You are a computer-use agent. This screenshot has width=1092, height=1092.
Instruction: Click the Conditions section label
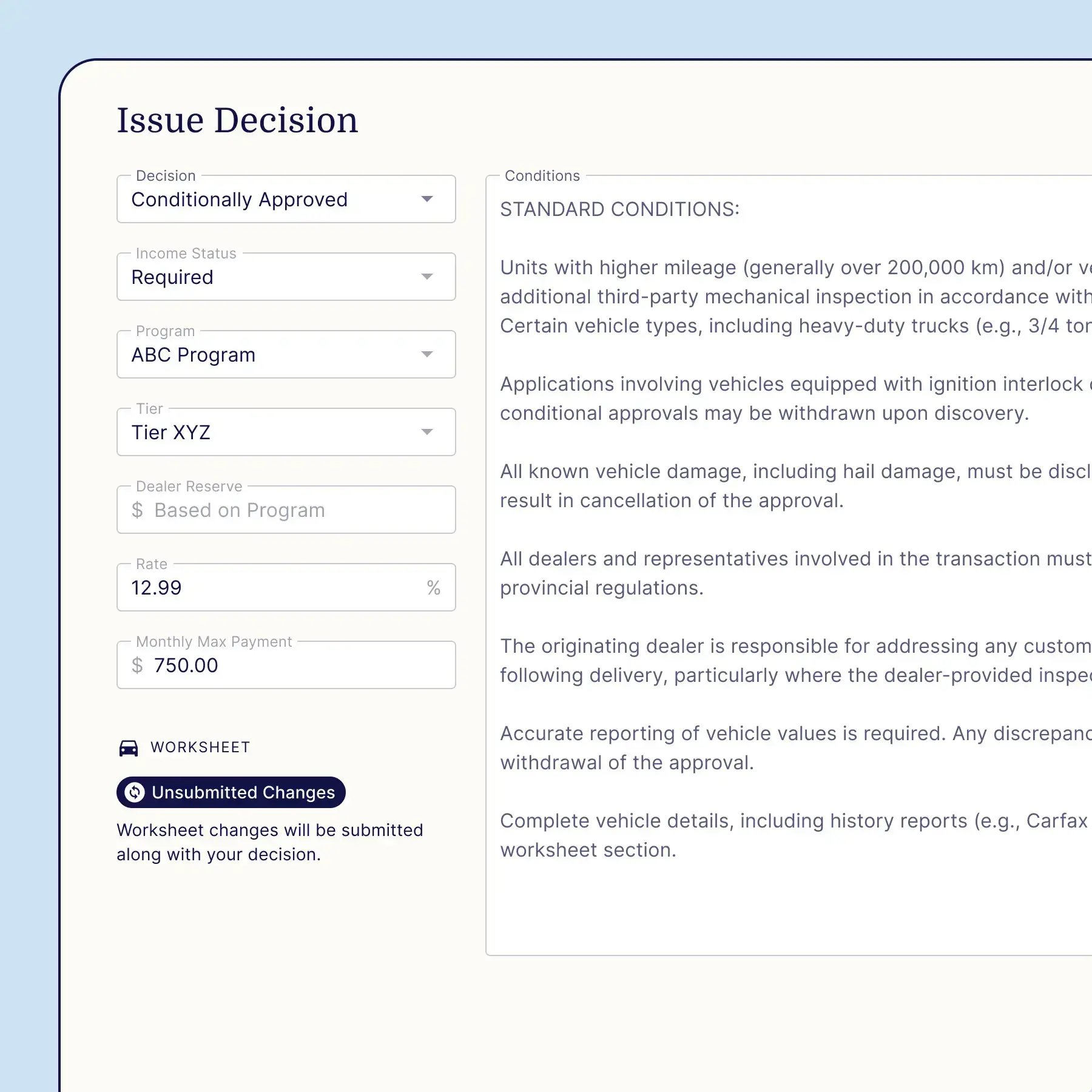pos(541,175)
